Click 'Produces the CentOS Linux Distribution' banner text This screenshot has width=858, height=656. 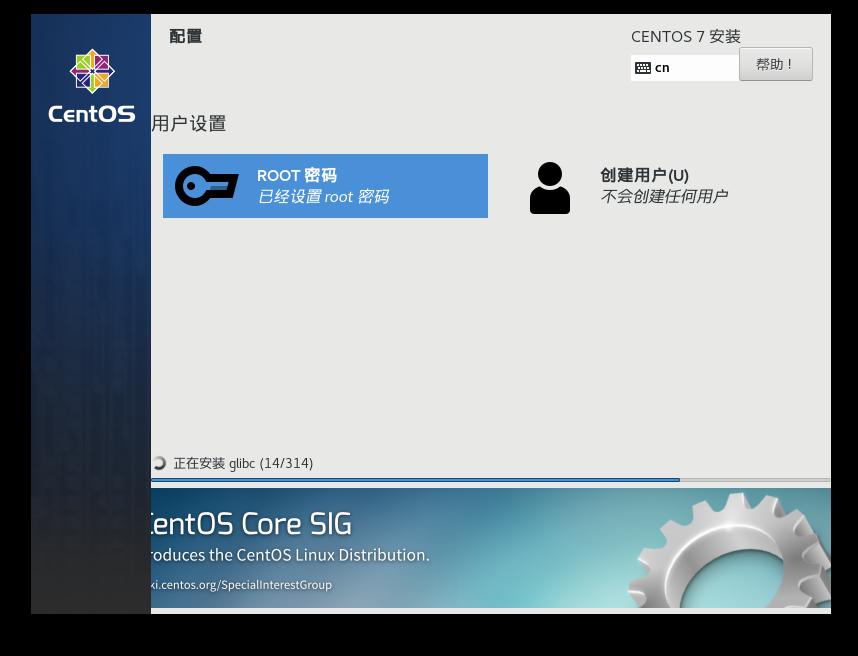pyautogui.click(x=290, y=555)
